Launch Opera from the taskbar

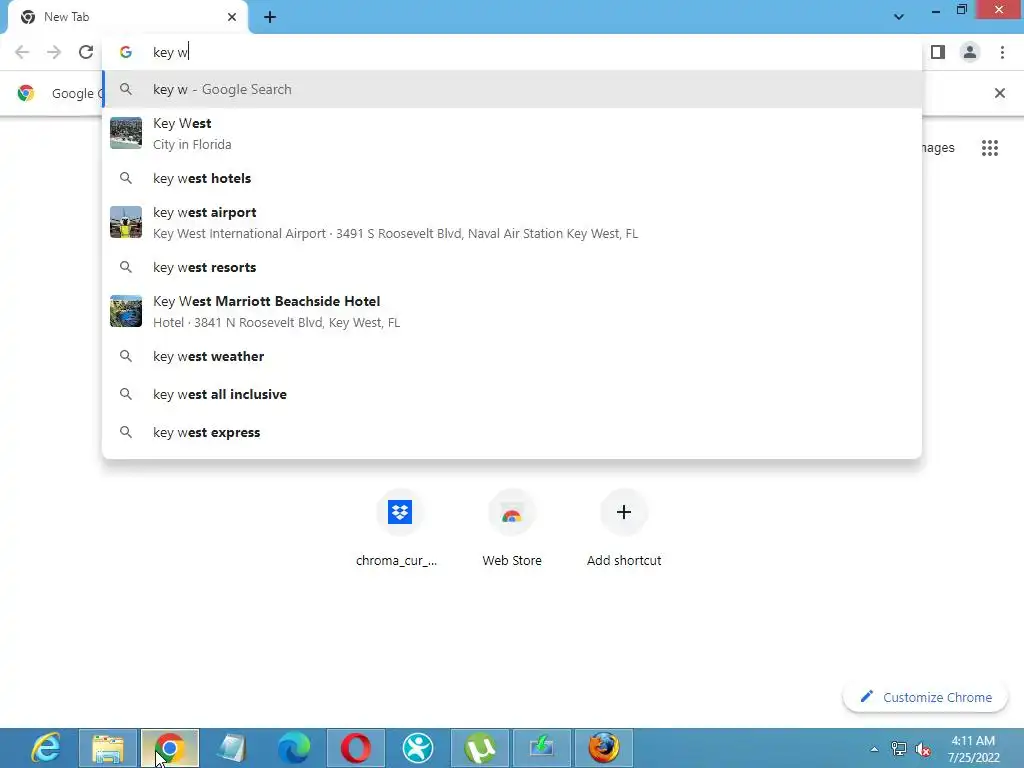356,748
